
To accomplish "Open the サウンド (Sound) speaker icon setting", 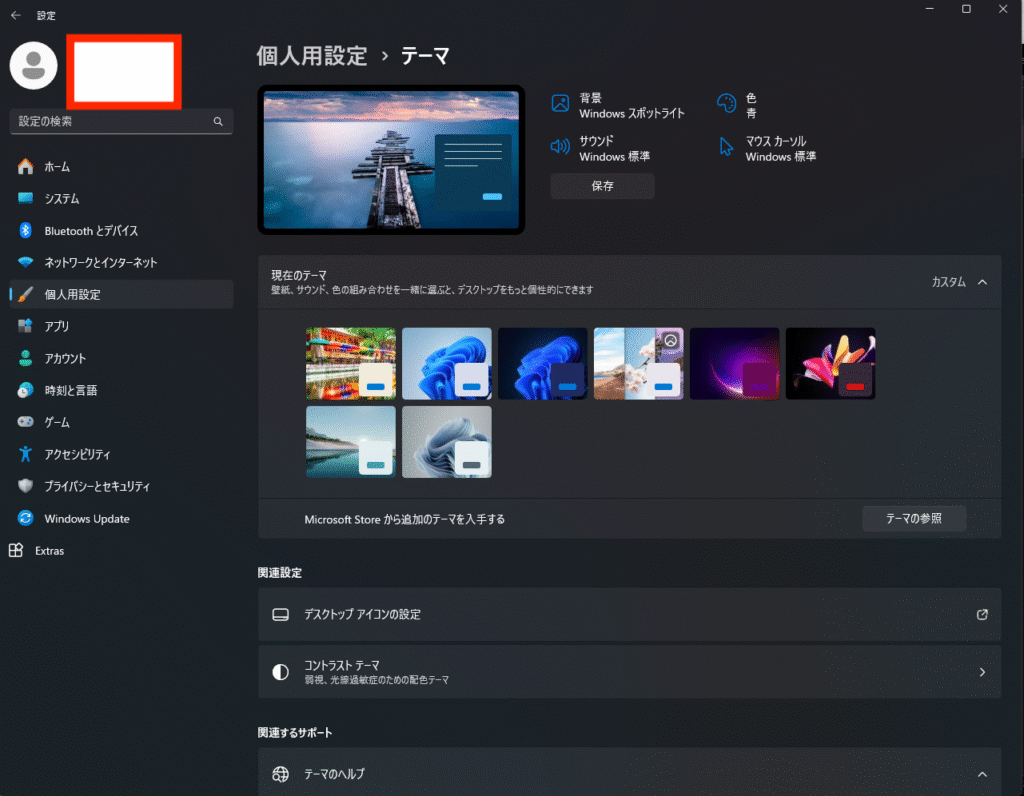I will 560,147.
